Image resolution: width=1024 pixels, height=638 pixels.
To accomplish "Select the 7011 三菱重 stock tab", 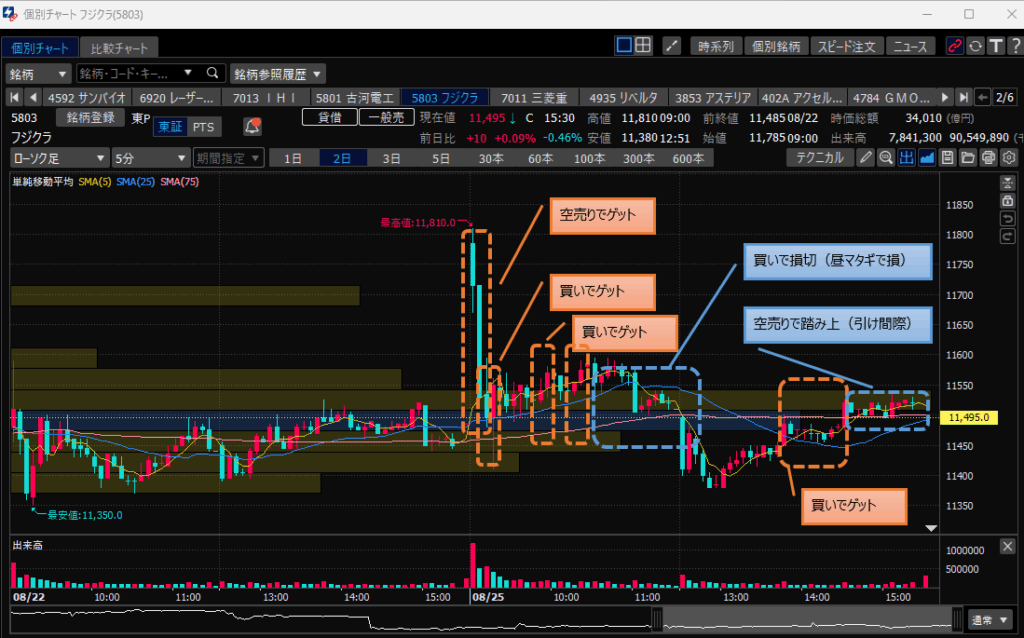I will 534,97.
